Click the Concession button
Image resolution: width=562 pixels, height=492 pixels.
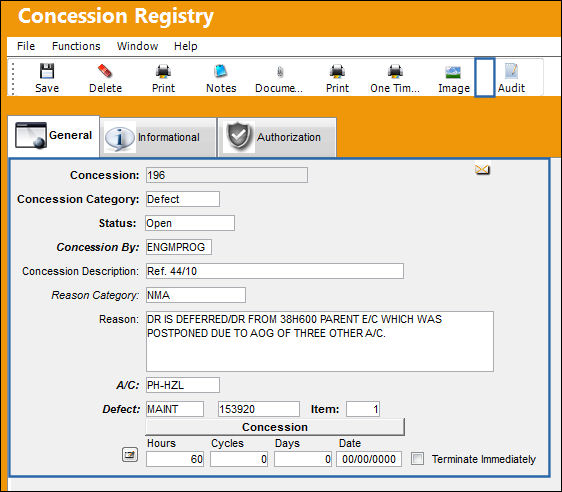(275, 427)
